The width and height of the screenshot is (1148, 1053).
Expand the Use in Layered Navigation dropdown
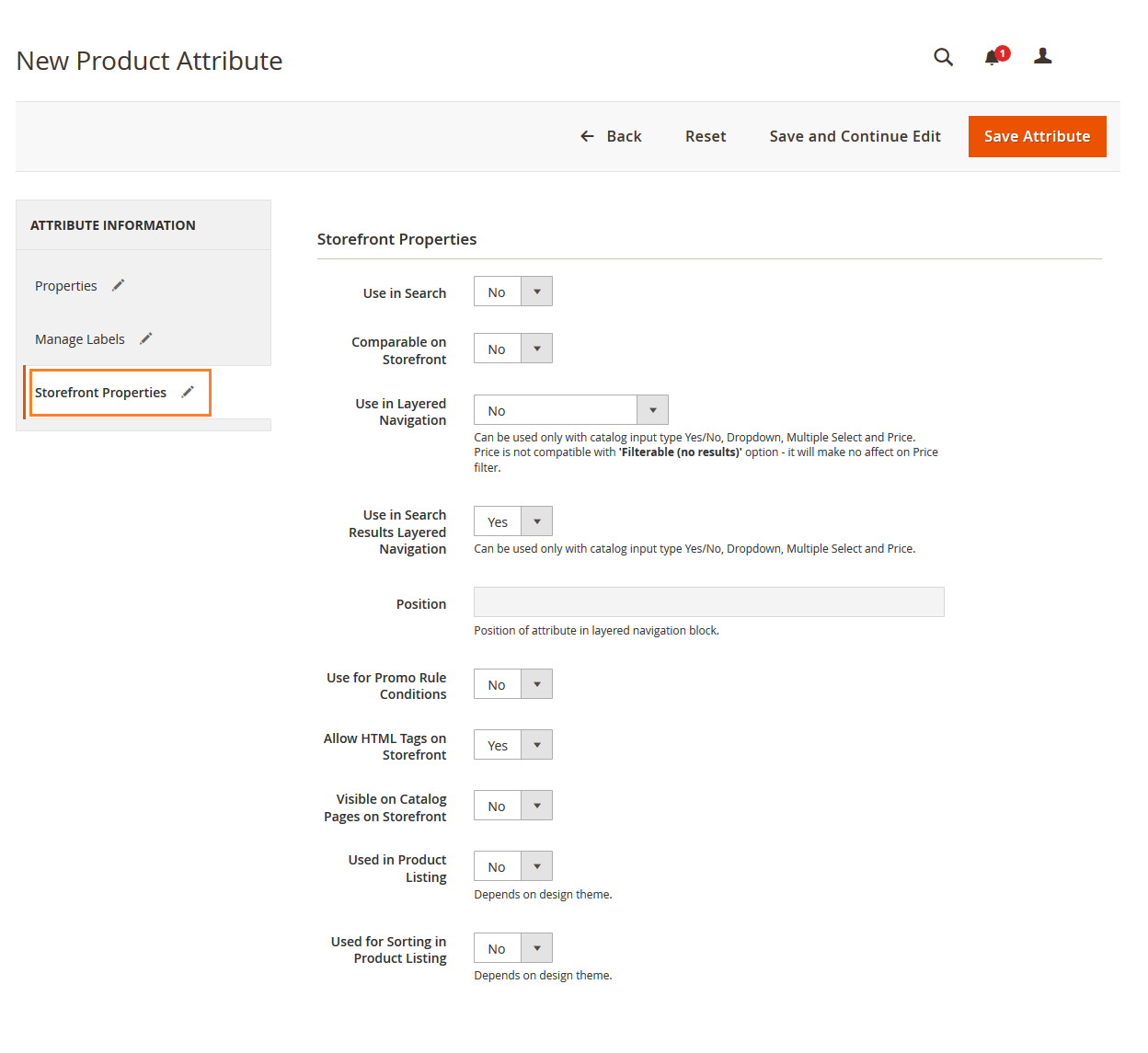pyautogui.click(x=571, y=410)
